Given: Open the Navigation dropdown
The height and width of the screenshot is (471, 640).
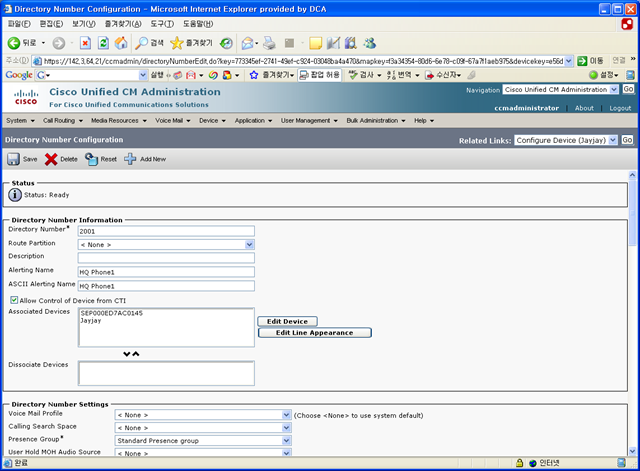Looking at the screenshot, I should (x=614, y=89).
